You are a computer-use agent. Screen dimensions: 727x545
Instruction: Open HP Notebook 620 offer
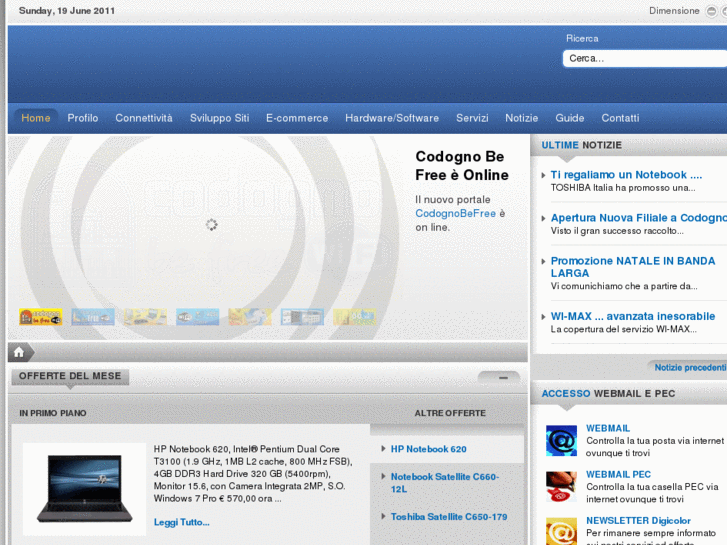pos(428,449)
